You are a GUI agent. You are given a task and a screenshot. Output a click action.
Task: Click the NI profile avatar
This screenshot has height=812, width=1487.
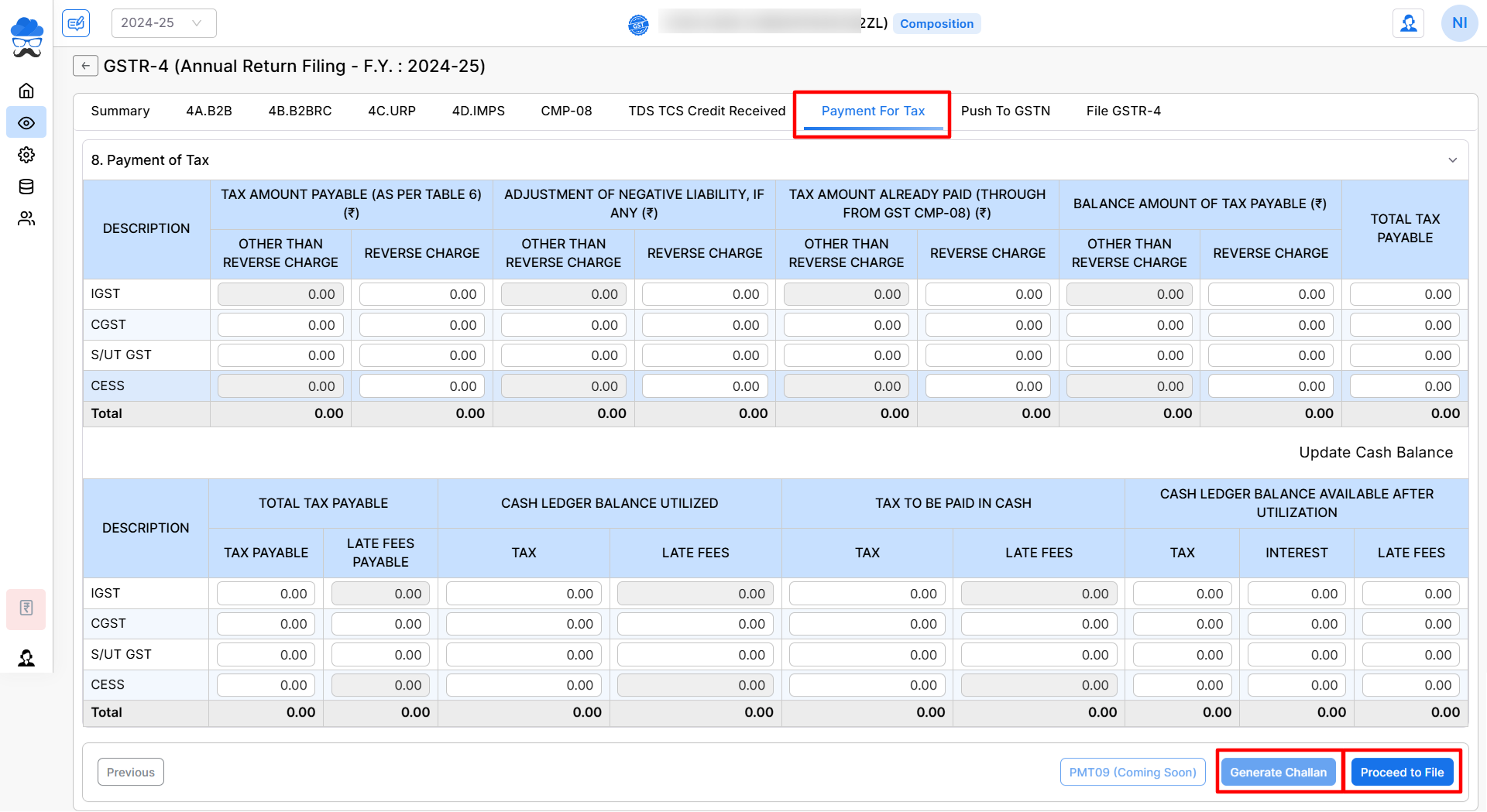(x=1459, y=23)
